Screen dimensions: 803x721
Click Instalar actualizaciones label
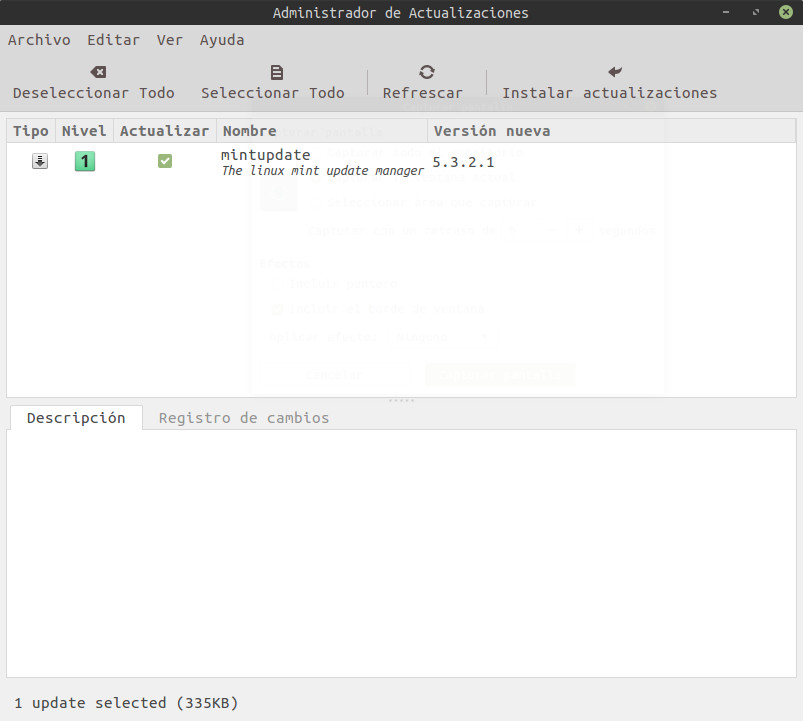pos(609,93)
